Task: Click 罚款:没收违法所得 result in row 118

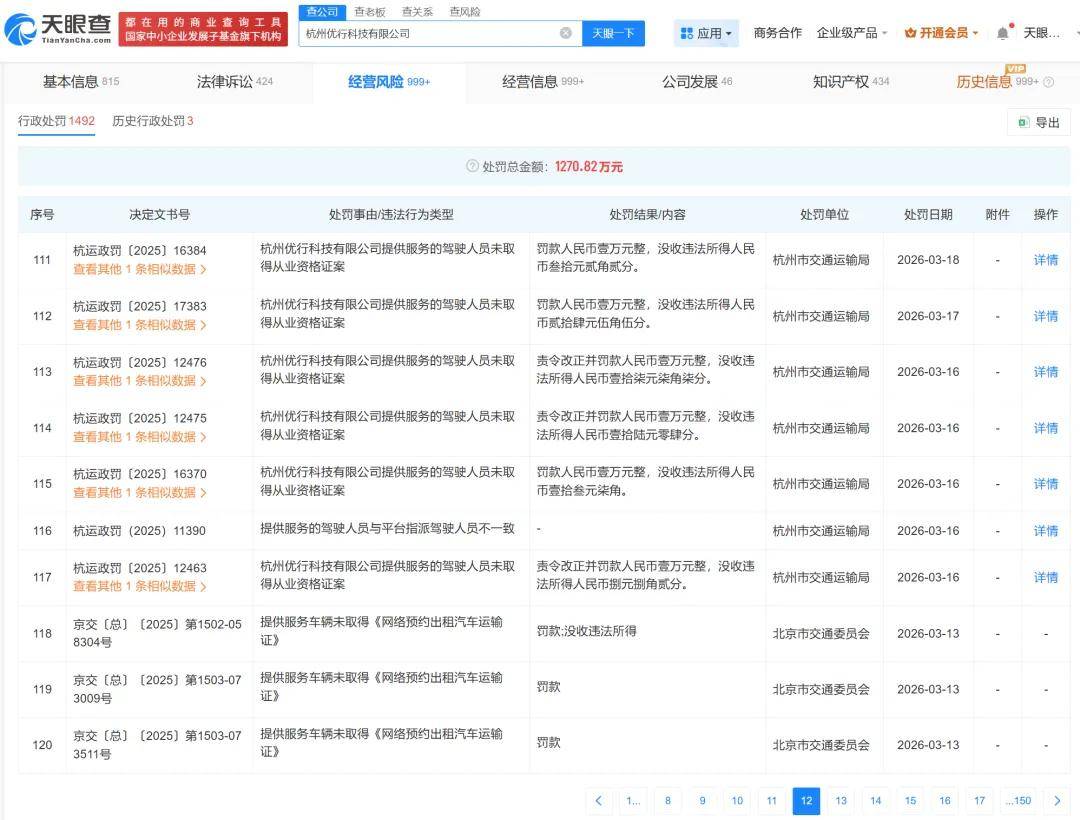Action: click(586, 631)
